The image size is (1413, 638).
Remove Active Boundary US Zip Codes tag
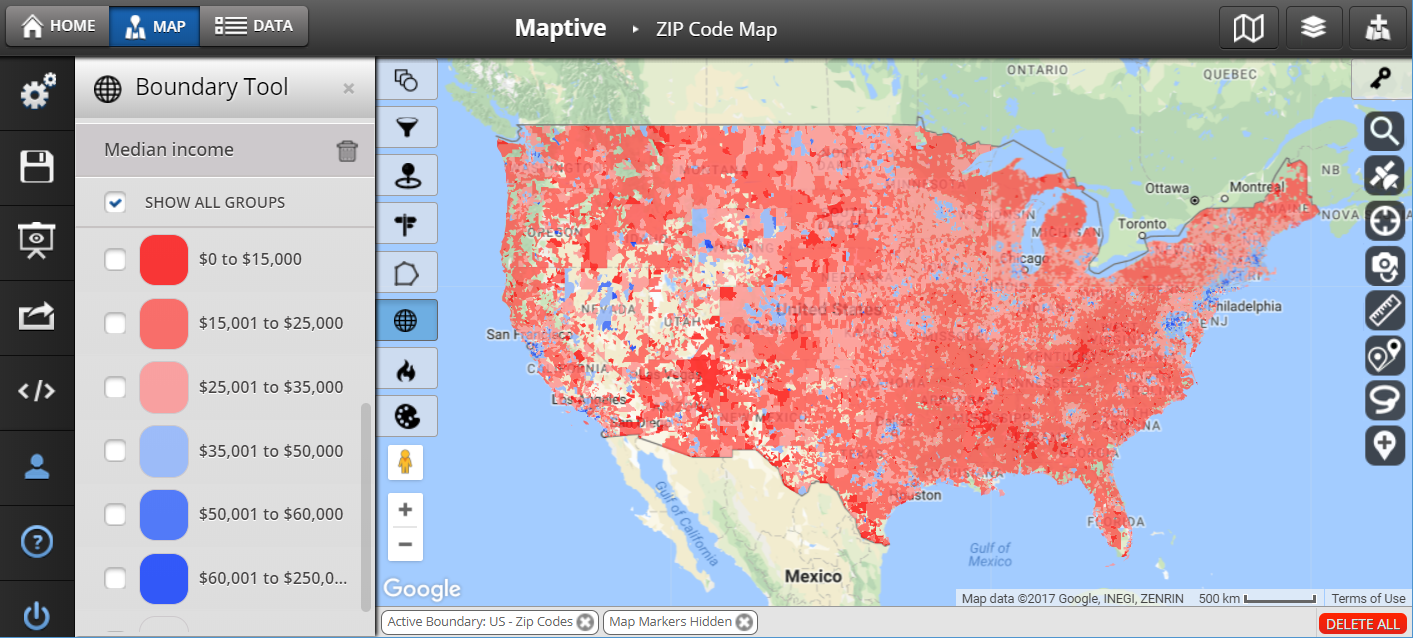[586, 622]
